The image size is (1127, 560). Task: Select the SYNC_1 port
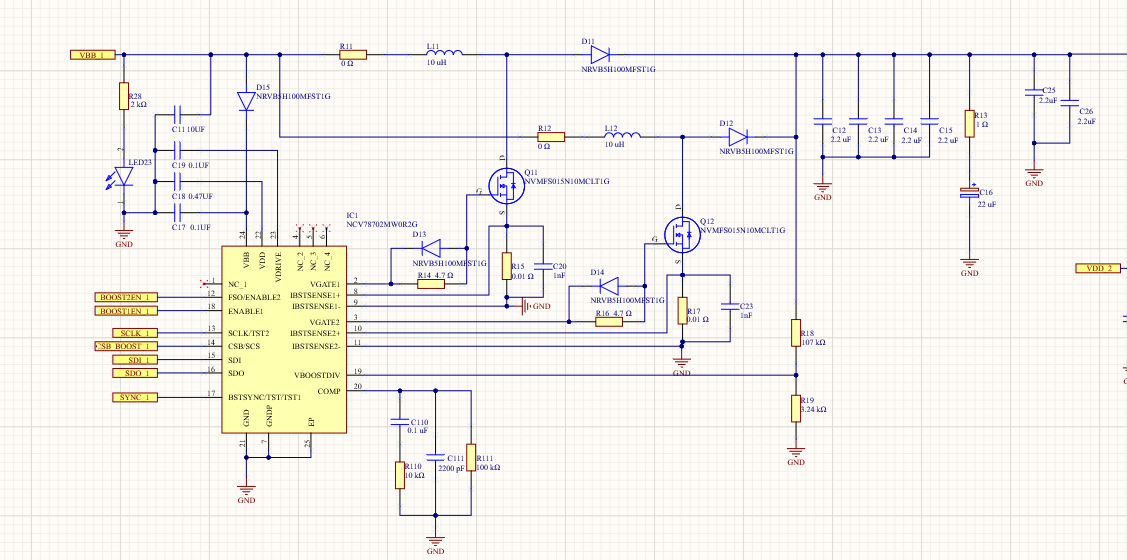tap(134, 397)
